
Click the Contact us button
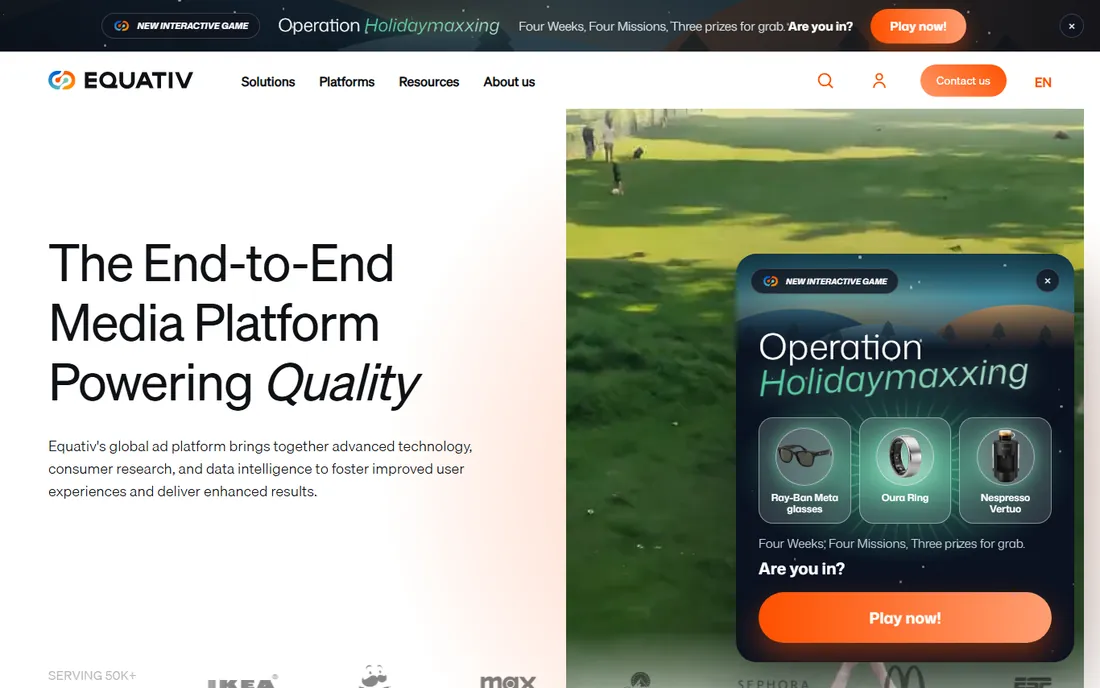962,81
